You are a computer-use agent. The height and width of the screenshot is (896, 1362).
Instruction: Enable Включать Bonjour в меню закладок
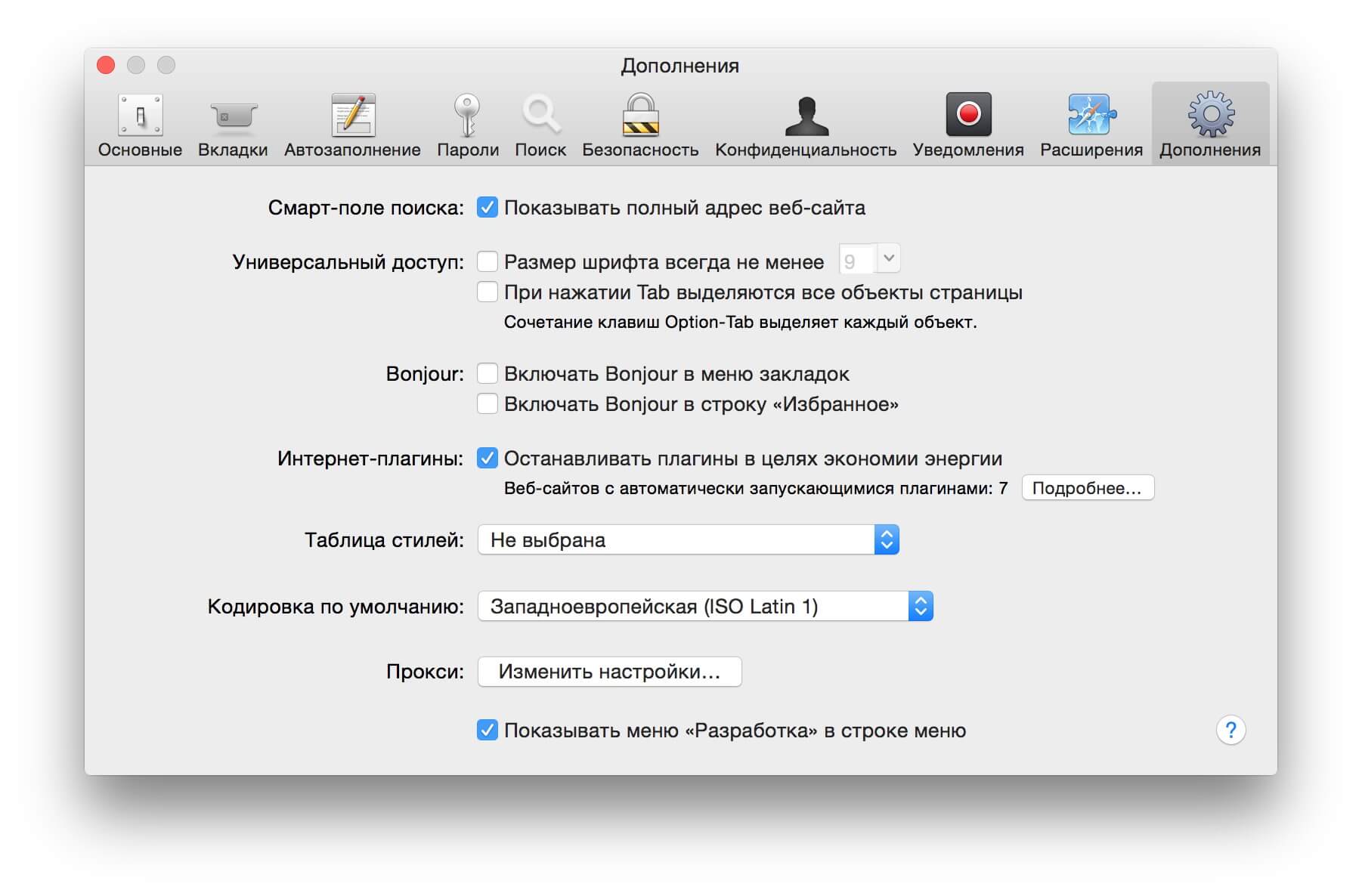(x=488, y=373)
